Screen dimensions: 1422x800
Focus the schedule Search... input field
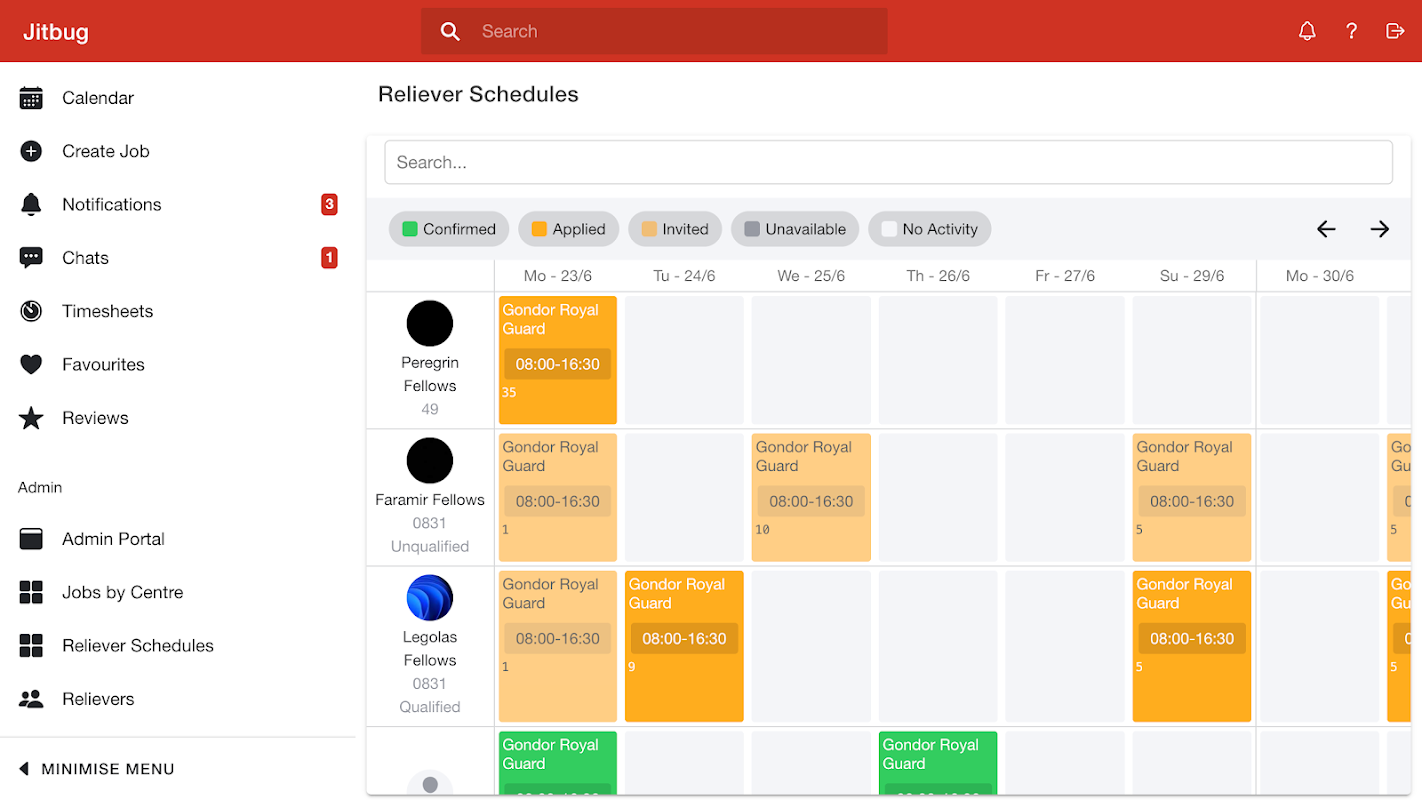(888, 162)
